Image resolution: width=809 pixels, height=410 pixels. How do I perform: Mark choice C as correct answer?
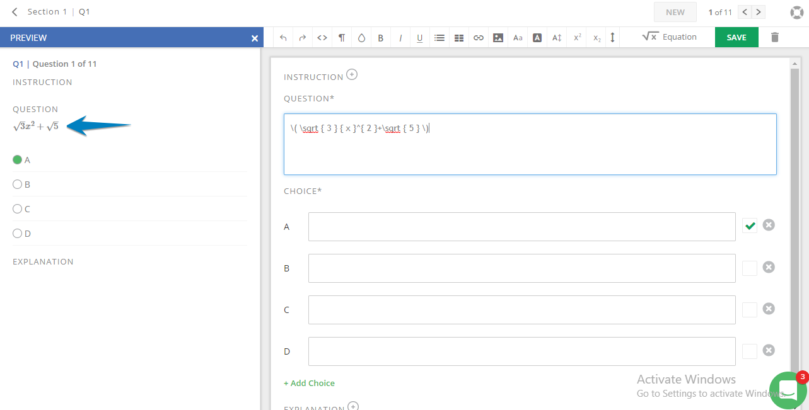point(749,310)
